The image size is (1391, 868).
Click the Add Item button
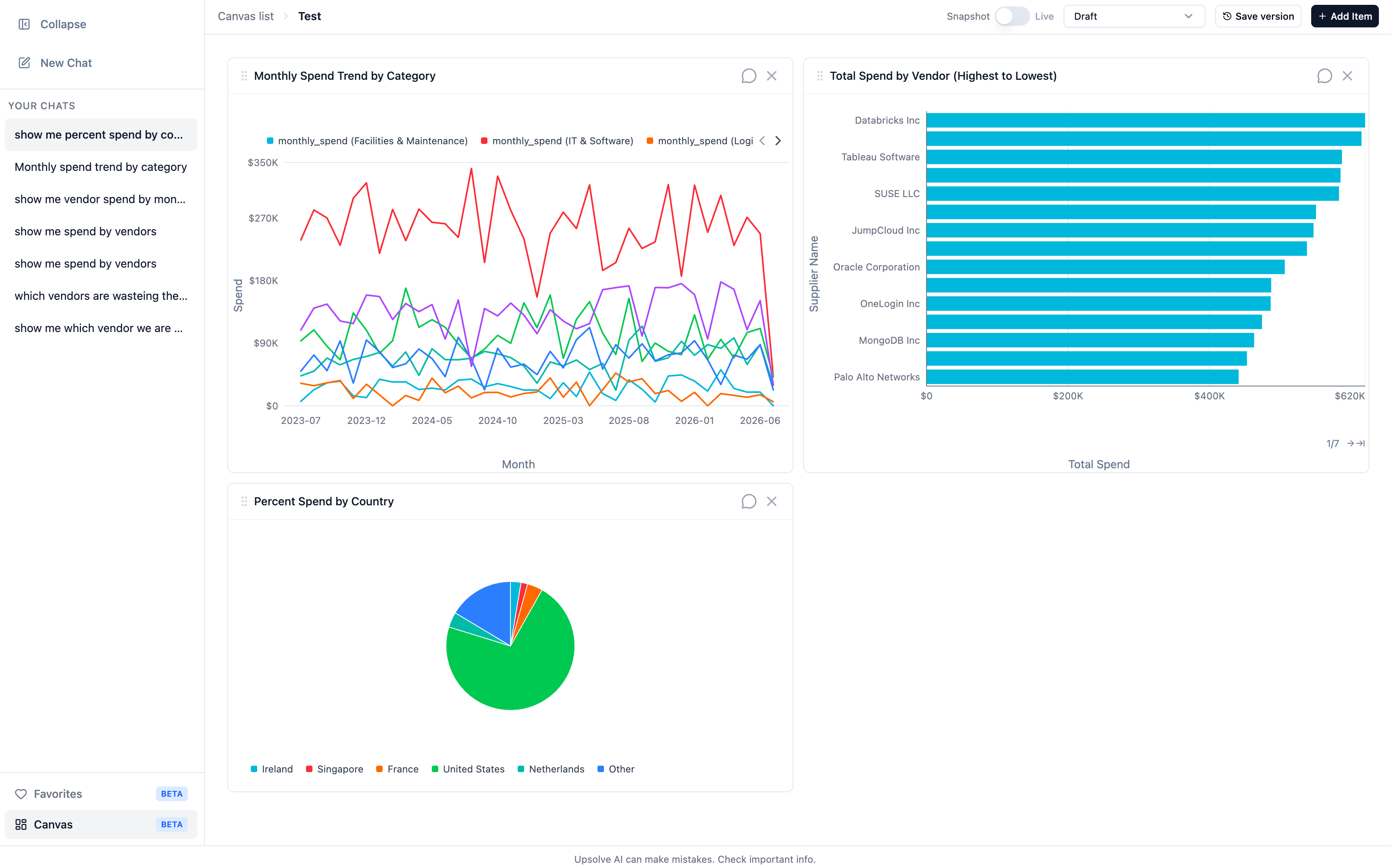(x=1345, y=16)
